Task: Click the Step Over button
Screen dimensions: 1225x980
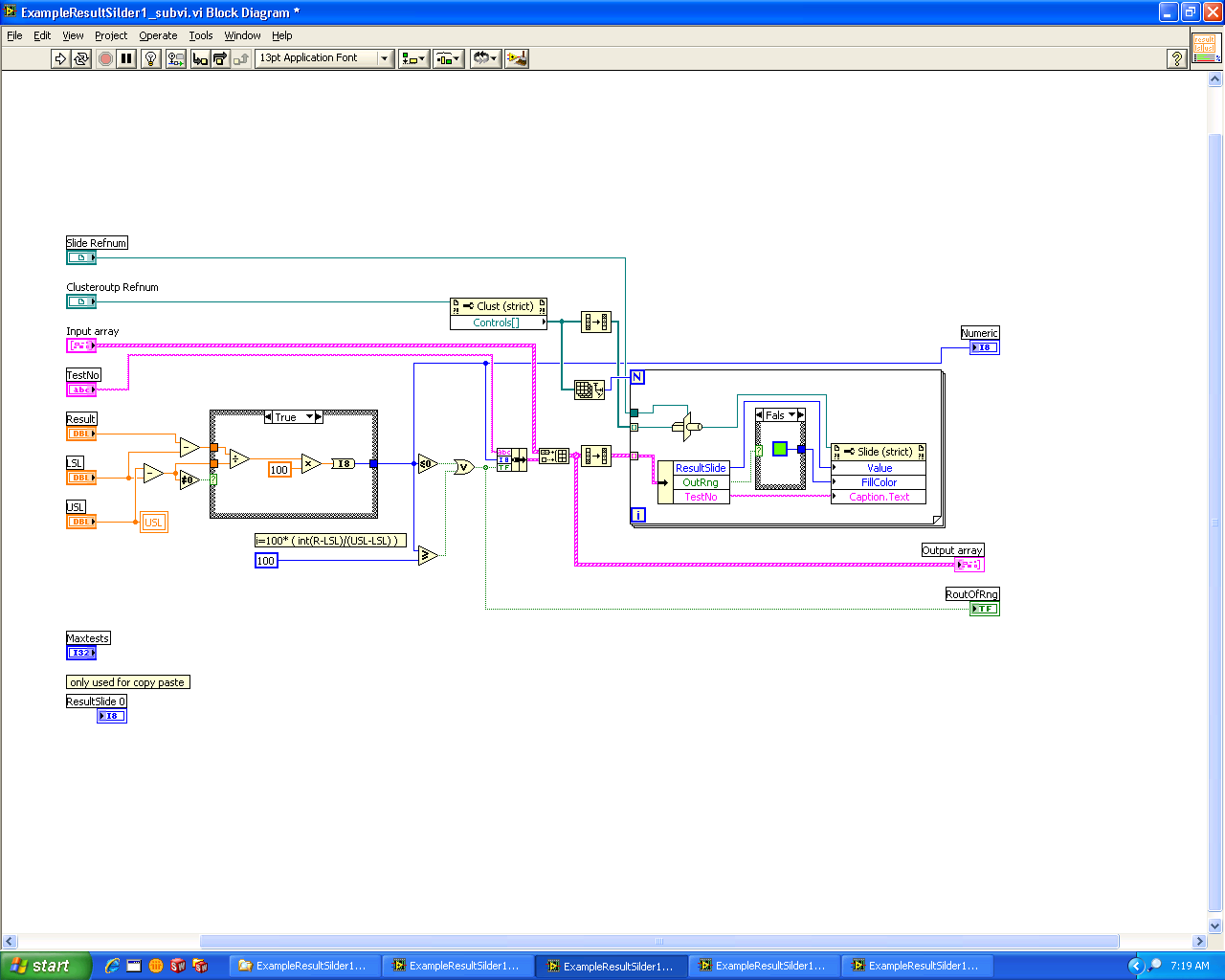Action: point(220,58)
